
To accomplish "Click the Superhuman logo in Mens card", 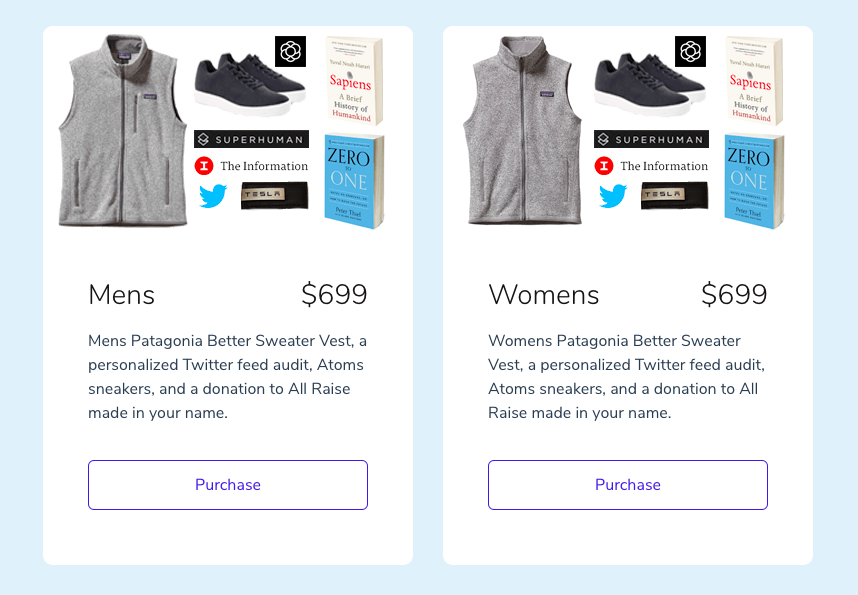I will tap(251, 139).
